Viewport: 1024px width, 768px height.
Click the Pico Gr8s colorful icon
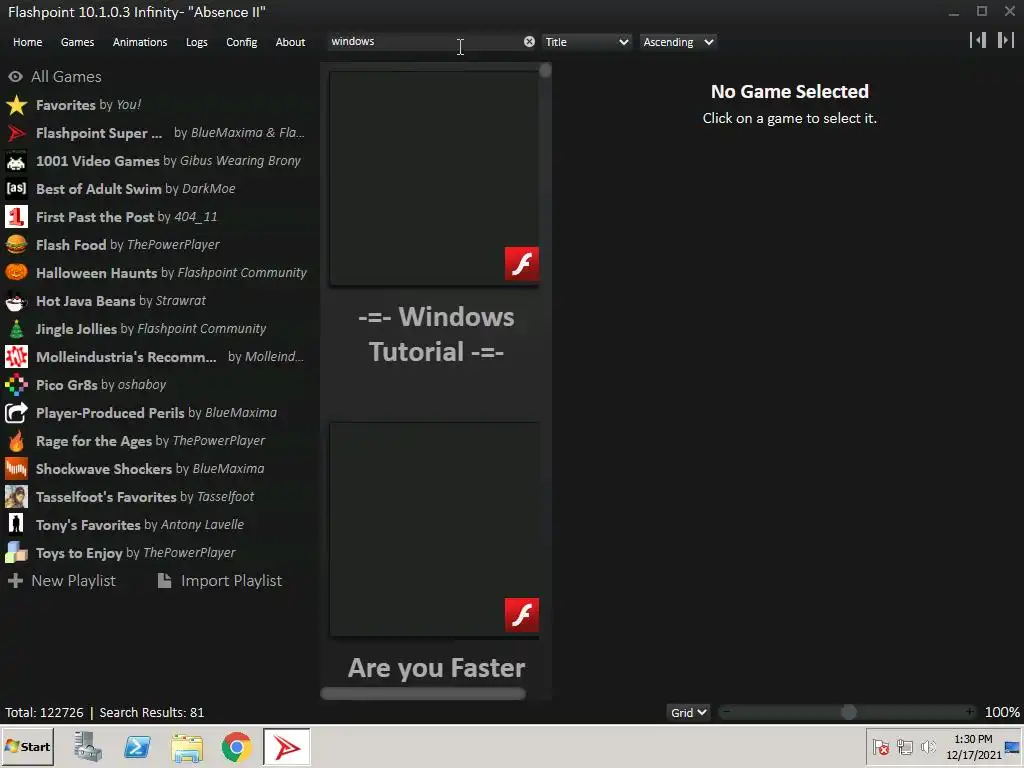click(16, 385)
